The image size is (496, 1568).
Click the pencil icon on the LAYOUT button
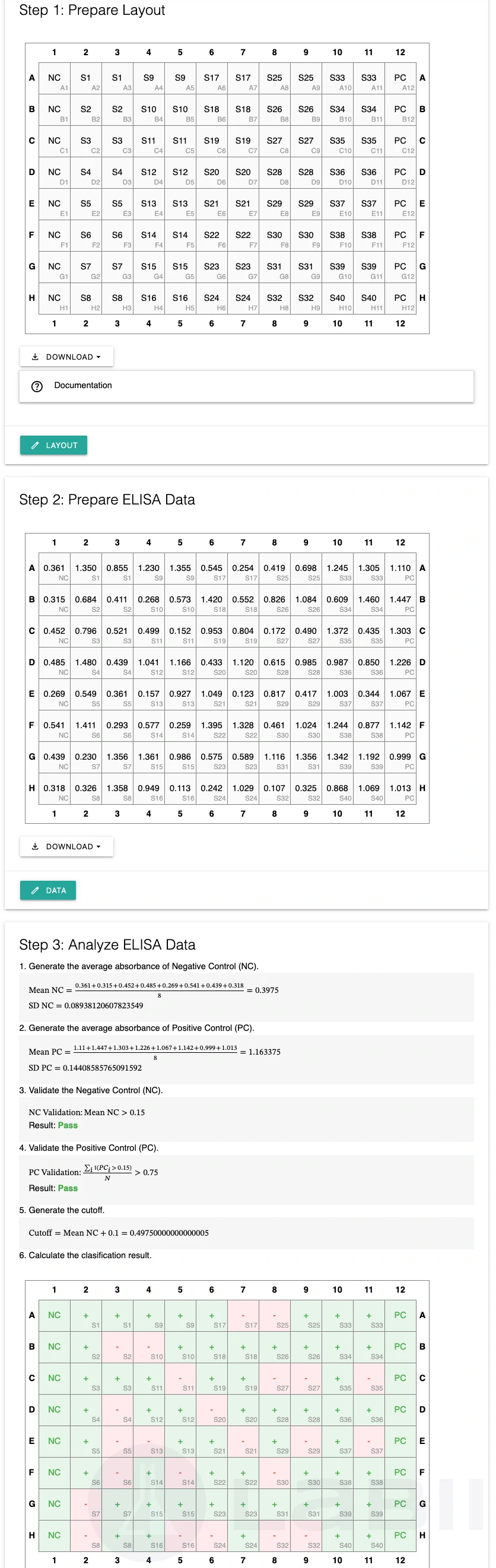coord(36,445)
